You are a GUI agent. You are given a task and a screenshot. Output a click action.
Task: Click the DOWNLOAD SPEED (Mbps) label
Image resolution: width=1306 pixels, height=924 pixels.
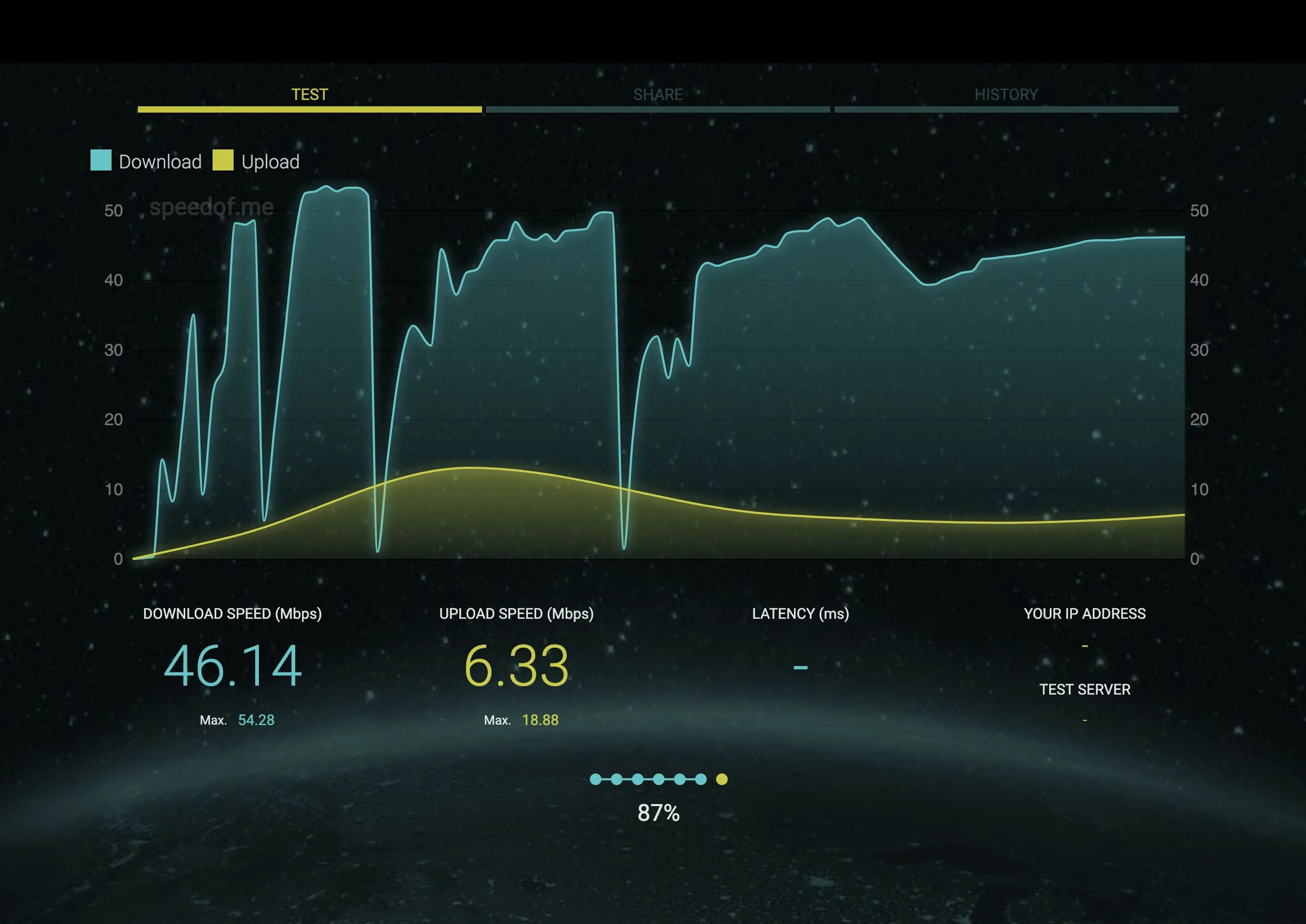pos(233,614)
